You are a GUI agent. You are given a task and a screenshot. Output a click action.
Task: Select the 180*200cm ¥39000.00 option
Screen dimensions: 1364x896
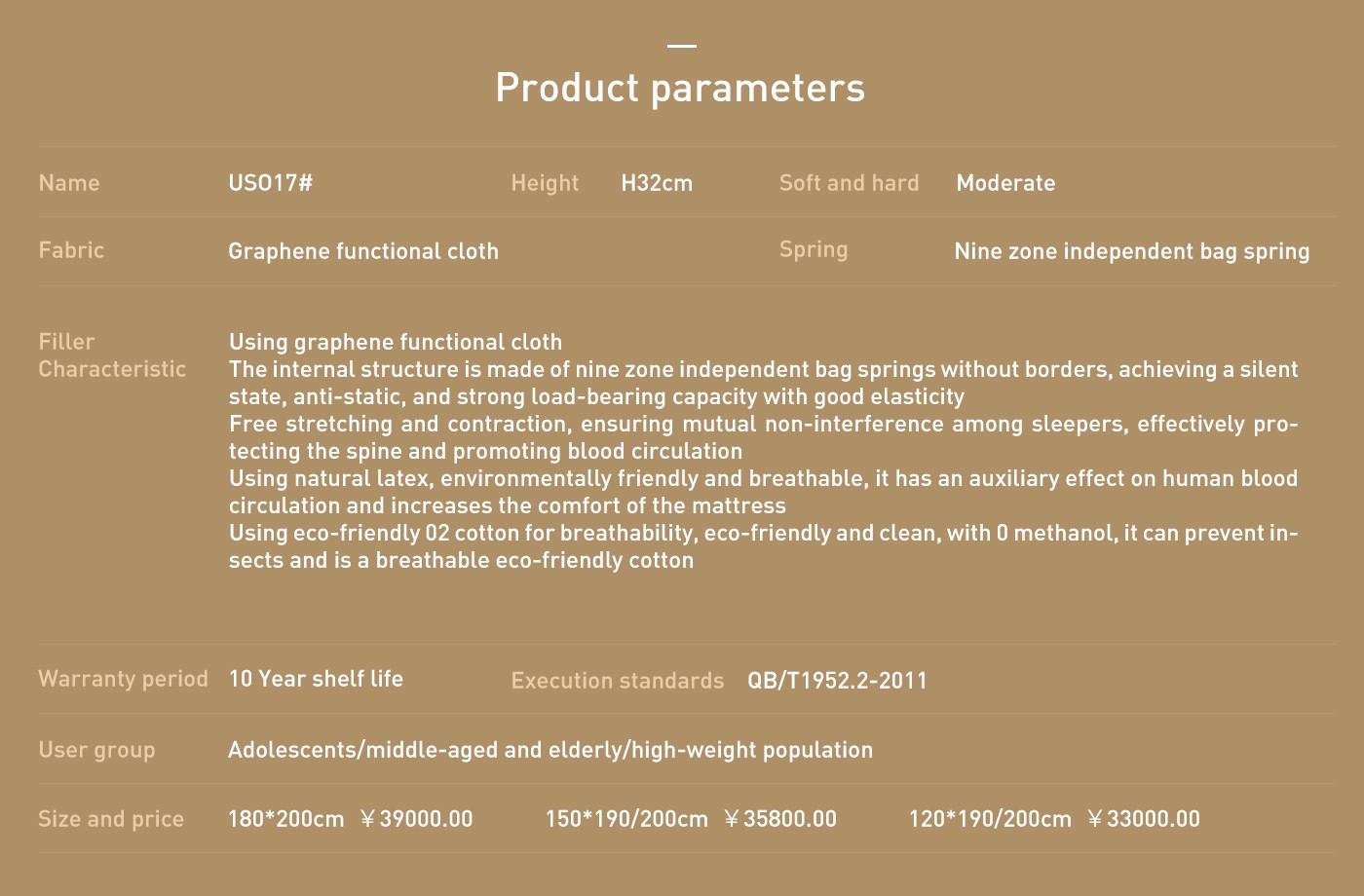[x=350, y=819]
